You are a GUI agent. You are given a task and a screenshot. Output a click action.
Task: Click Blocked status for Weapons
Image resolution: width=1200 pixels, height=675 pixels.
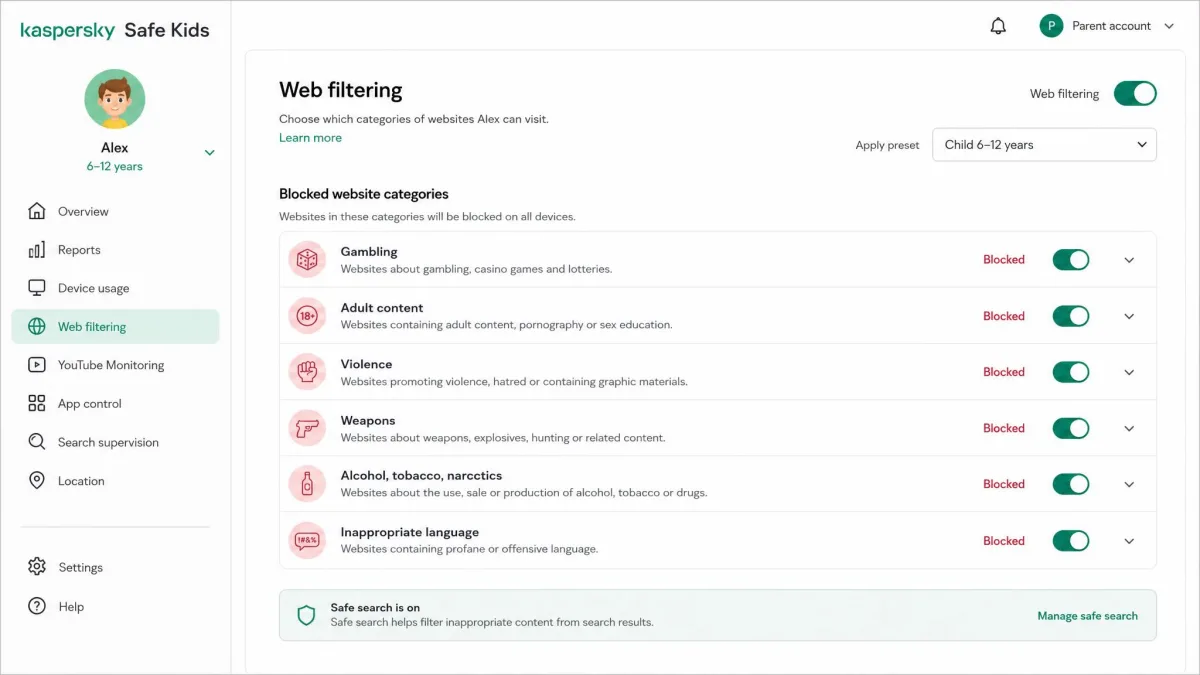tap(1003, 428)
